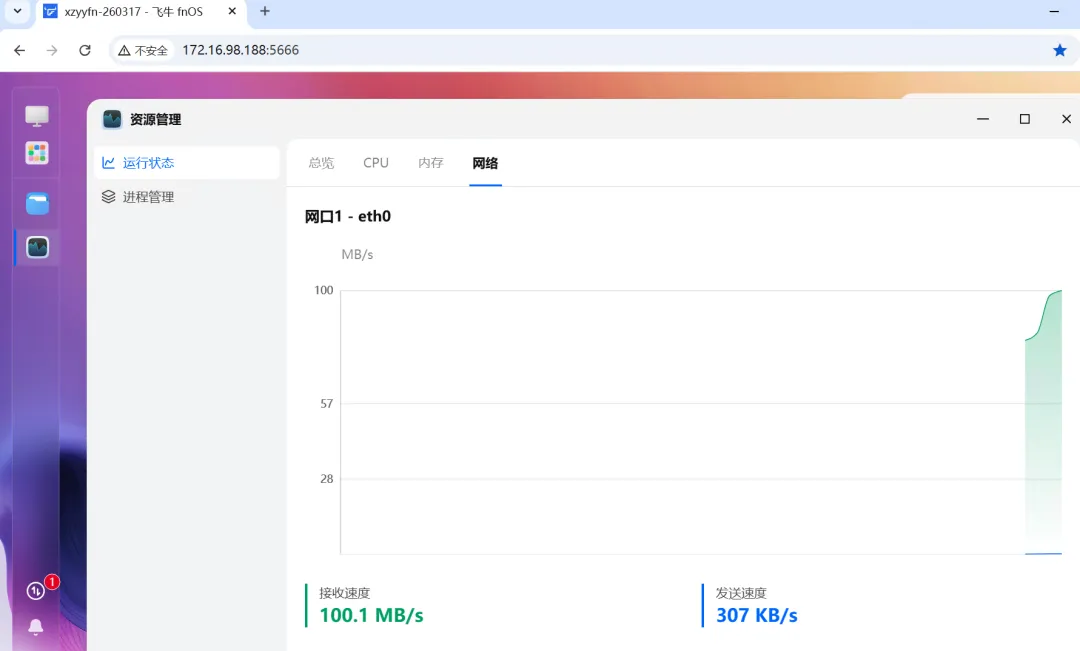Open the app center grid icon
The width and height of the screenshot is (1080, 651).
coord(37,153)
